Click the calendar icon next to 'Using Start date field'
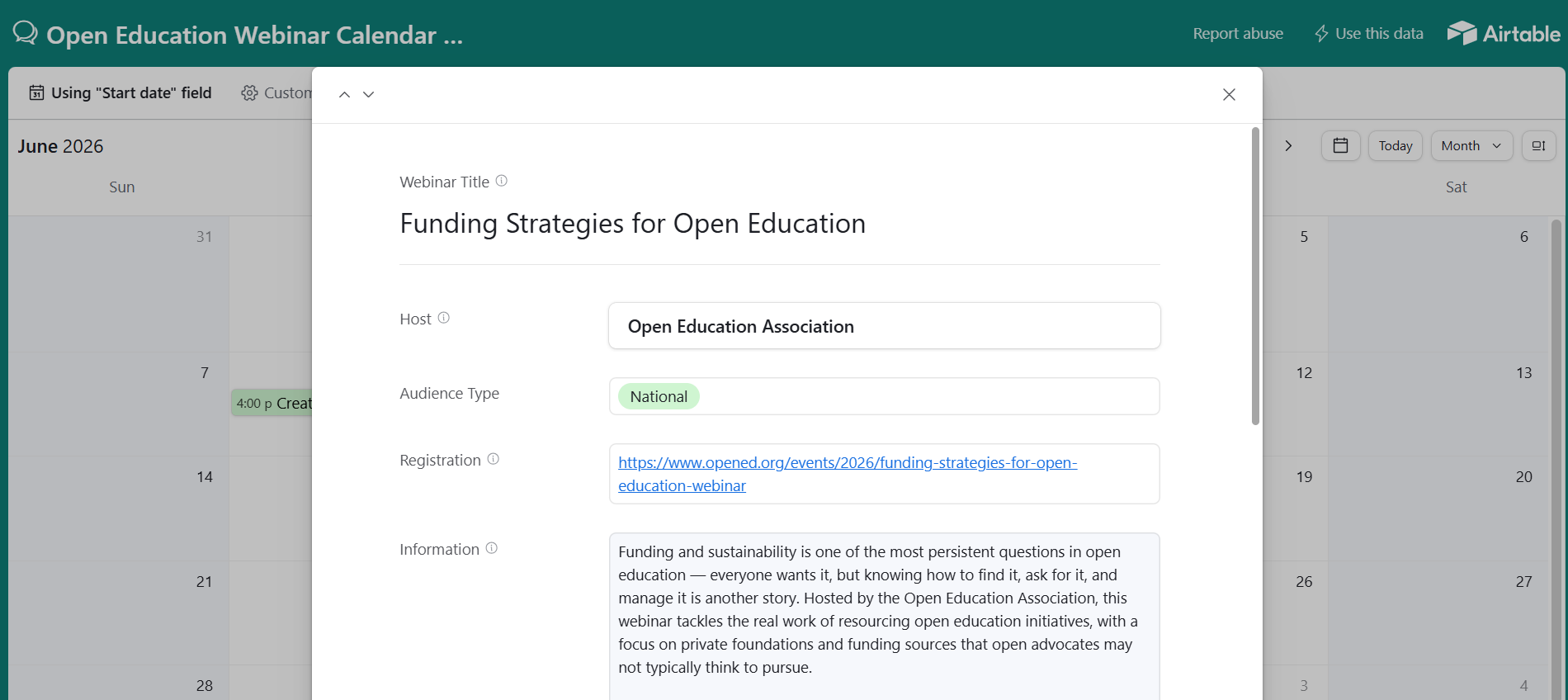1568x700 pixels. (x=36, y=92)
